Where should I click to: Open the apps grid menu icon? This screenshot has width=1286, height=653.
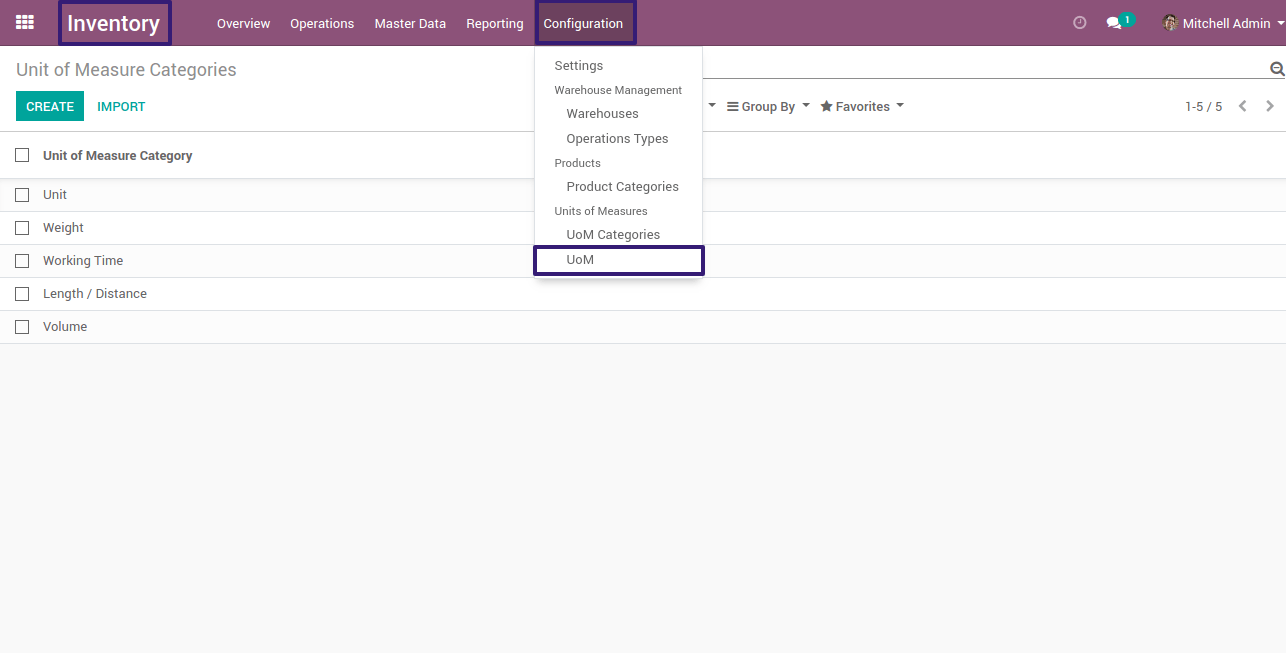coord(25,22)
